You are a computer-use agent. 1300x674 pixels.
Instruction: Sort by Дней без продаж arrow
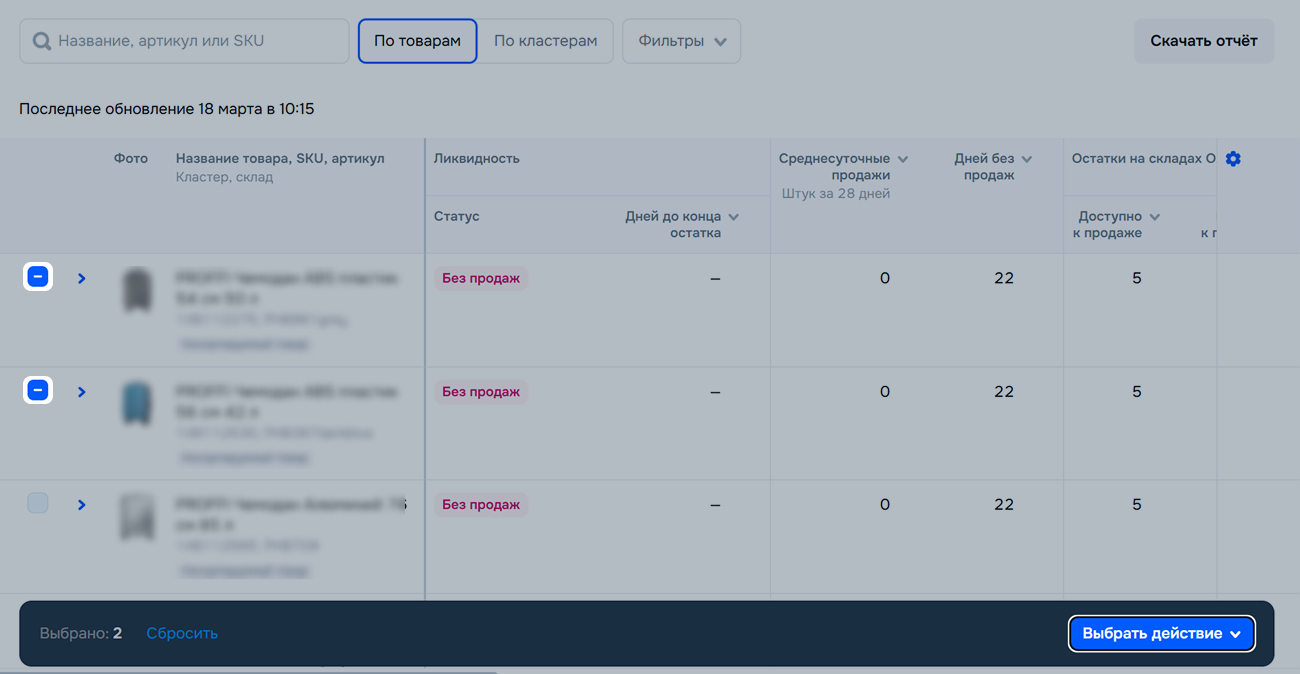[1027, 159]
